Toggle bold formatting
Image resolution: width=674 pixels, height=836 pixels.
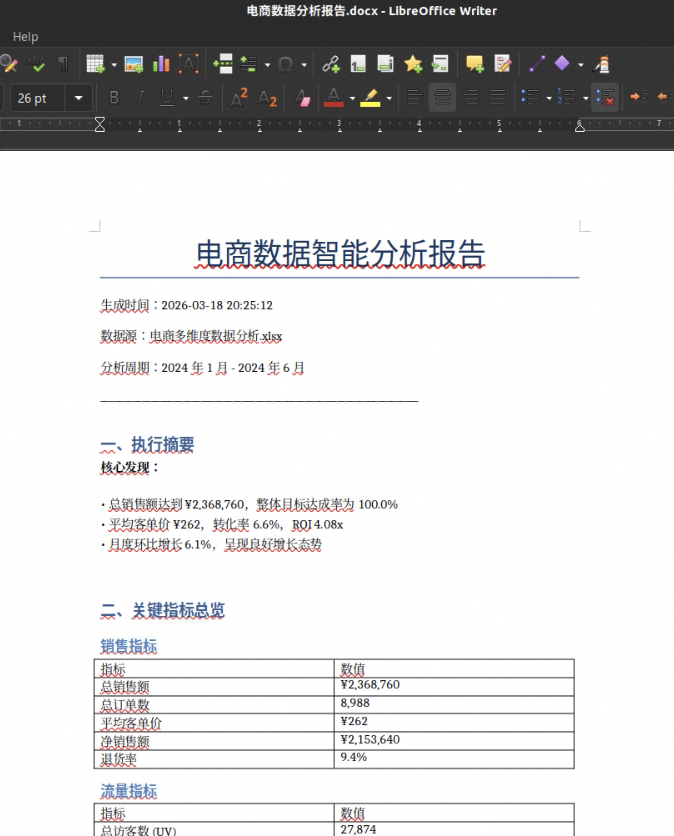coord(114,98)
